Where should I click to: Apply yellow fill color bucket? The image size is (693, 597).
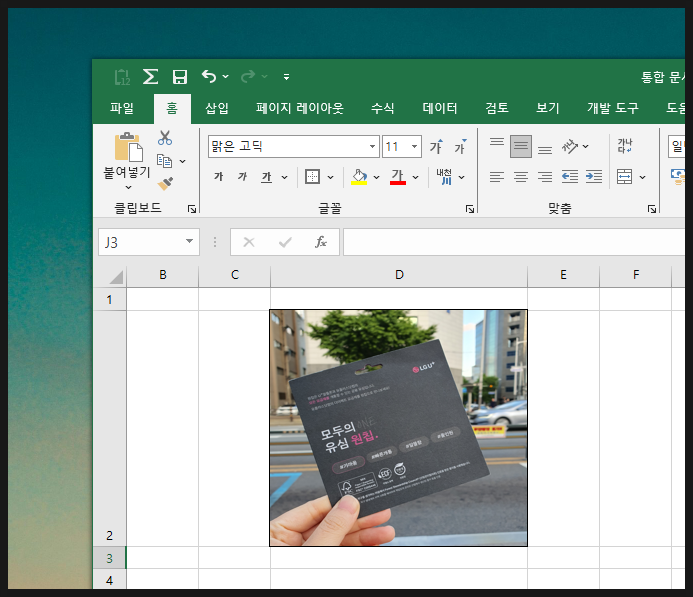pyautogui.click(x=359, y=177)
